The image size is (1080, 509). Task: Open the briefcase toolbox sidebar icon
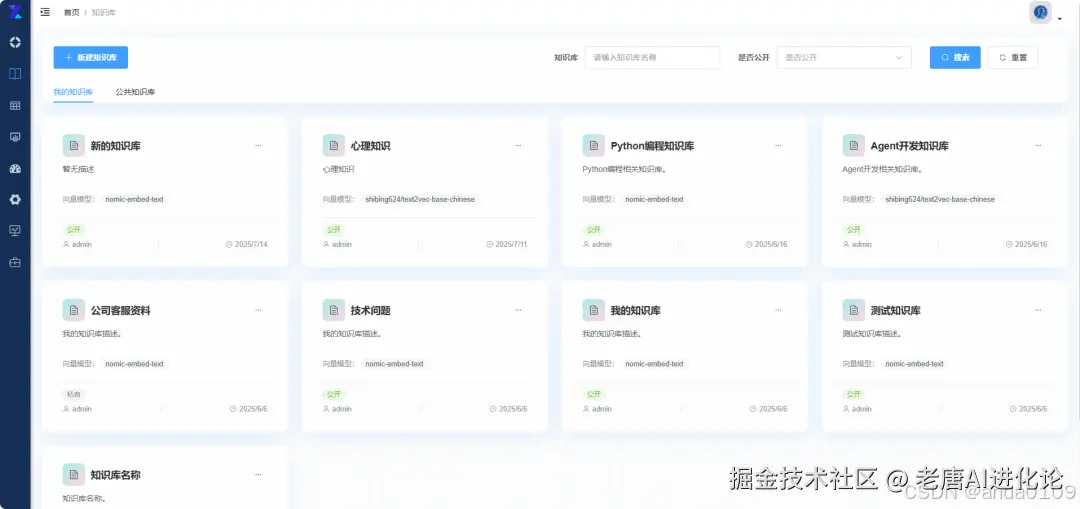pyautogui.click(x=15, y=262)
